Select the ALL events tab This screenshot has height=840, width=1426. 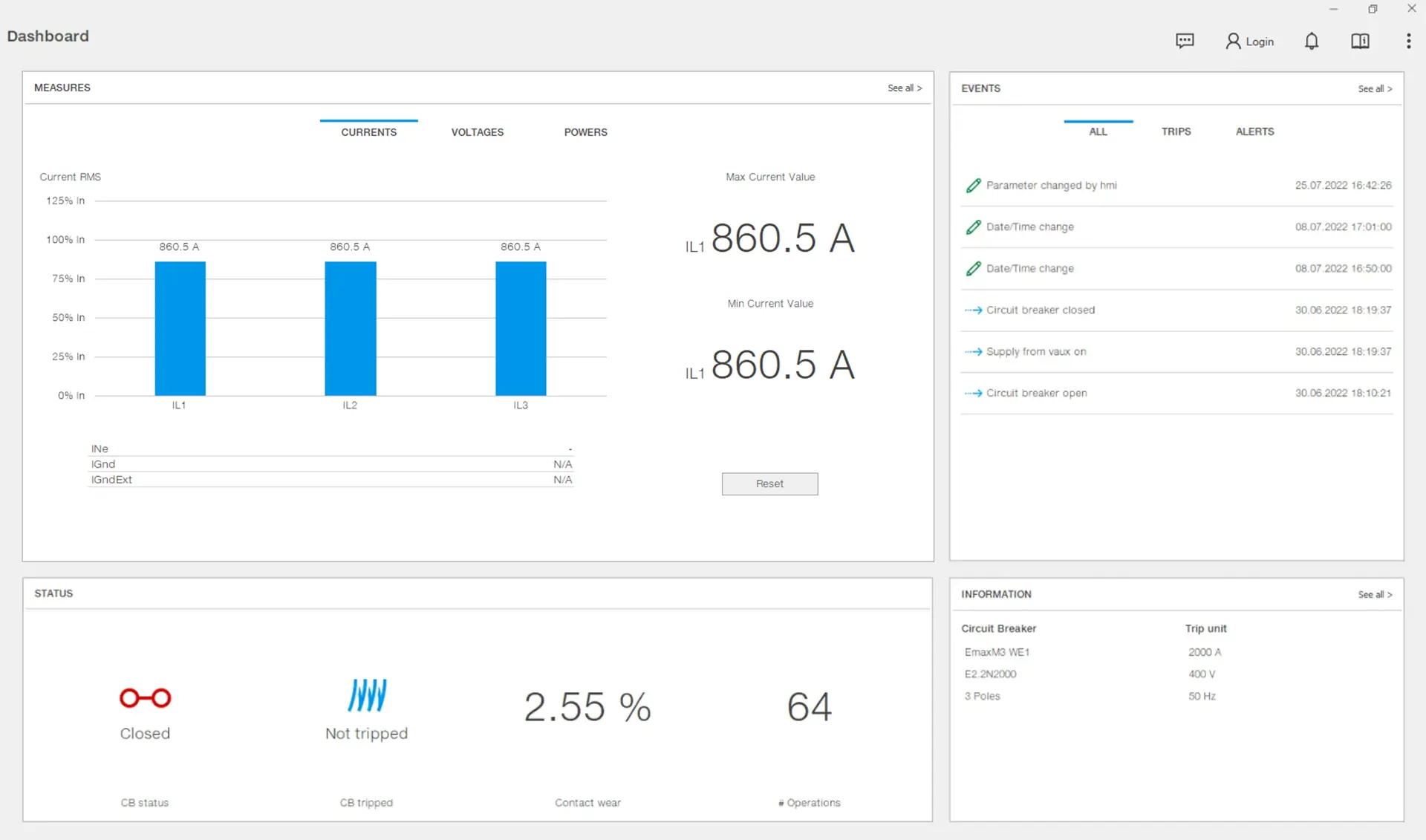click(x=1098, y=131)
